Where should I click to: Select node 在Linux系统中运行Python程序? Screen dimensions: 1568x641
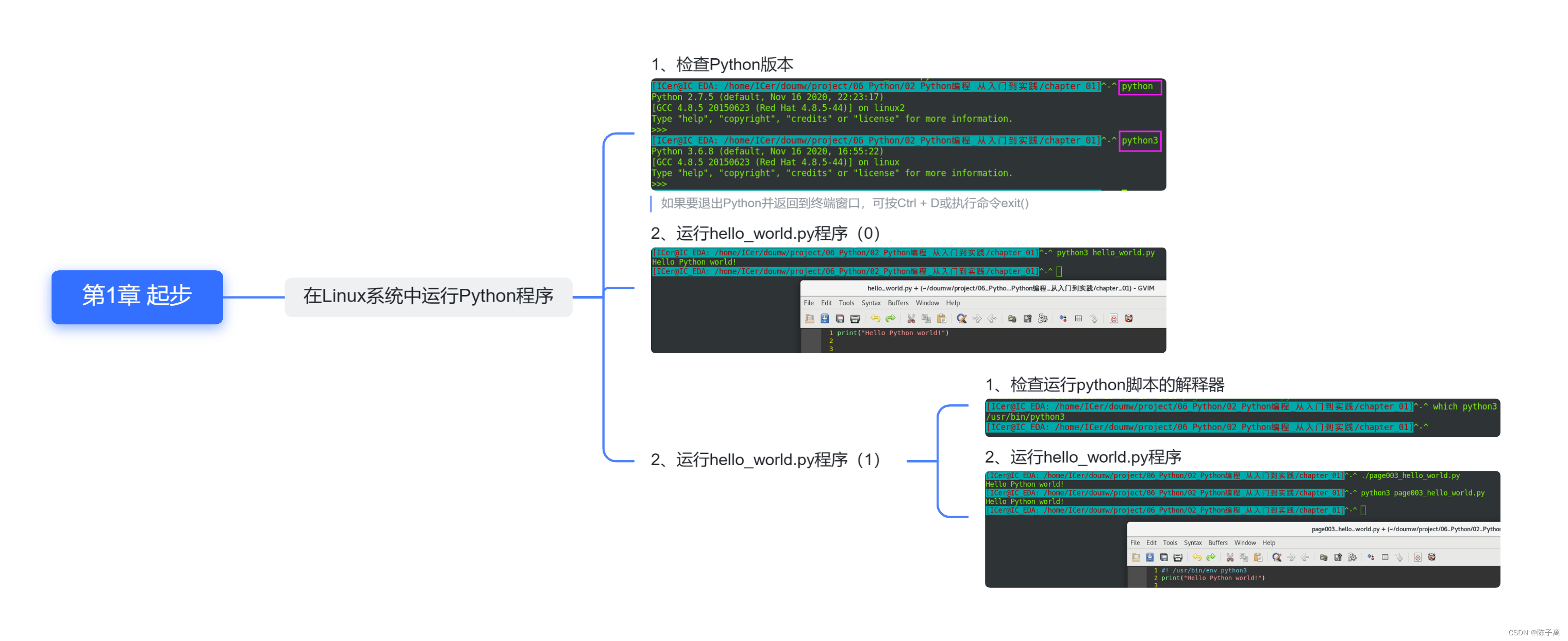(428, 297)
